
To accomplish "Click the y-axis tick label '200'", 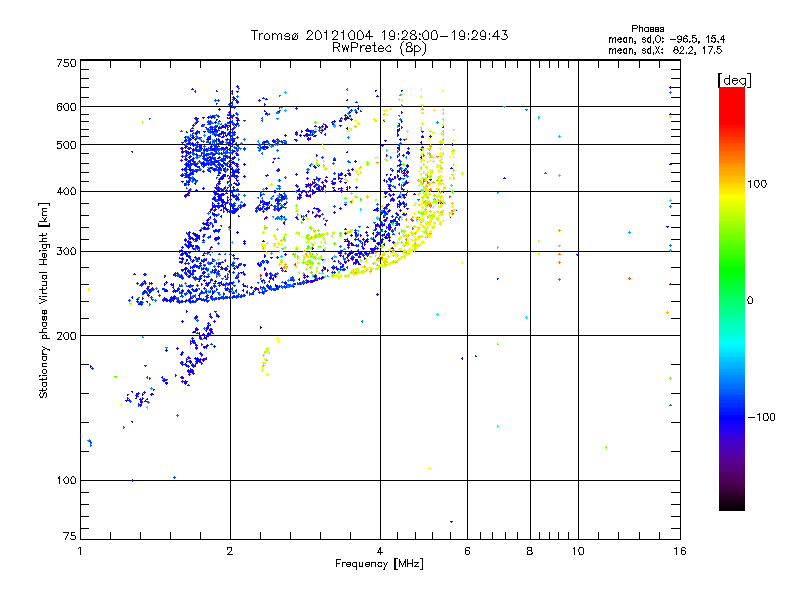I will pyautogui.click(x=66, y=336).
